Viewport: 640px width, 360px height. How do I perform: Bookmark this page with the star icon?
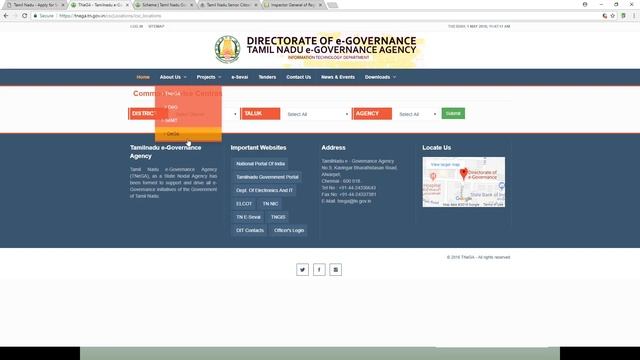click(x=613, y=16)
